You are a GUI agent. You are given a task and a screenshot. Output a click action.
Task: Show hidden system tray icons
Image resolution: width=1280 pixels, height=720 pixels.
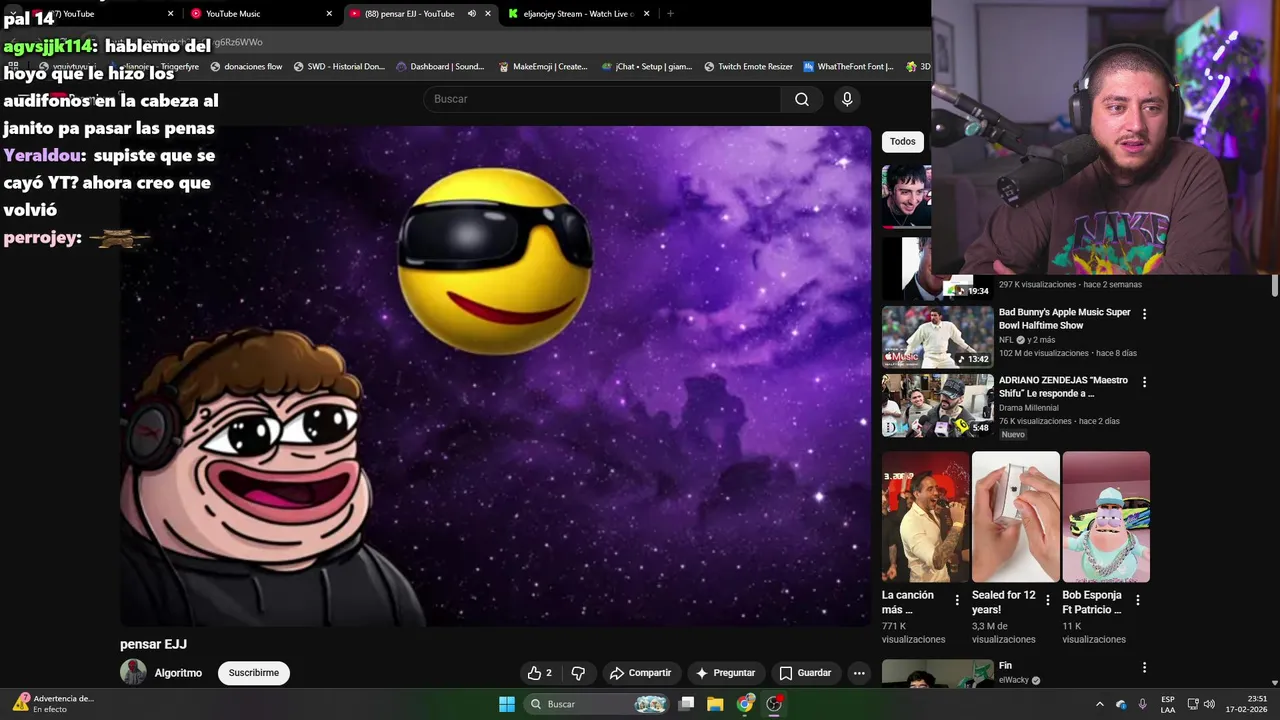point(1099,704)
